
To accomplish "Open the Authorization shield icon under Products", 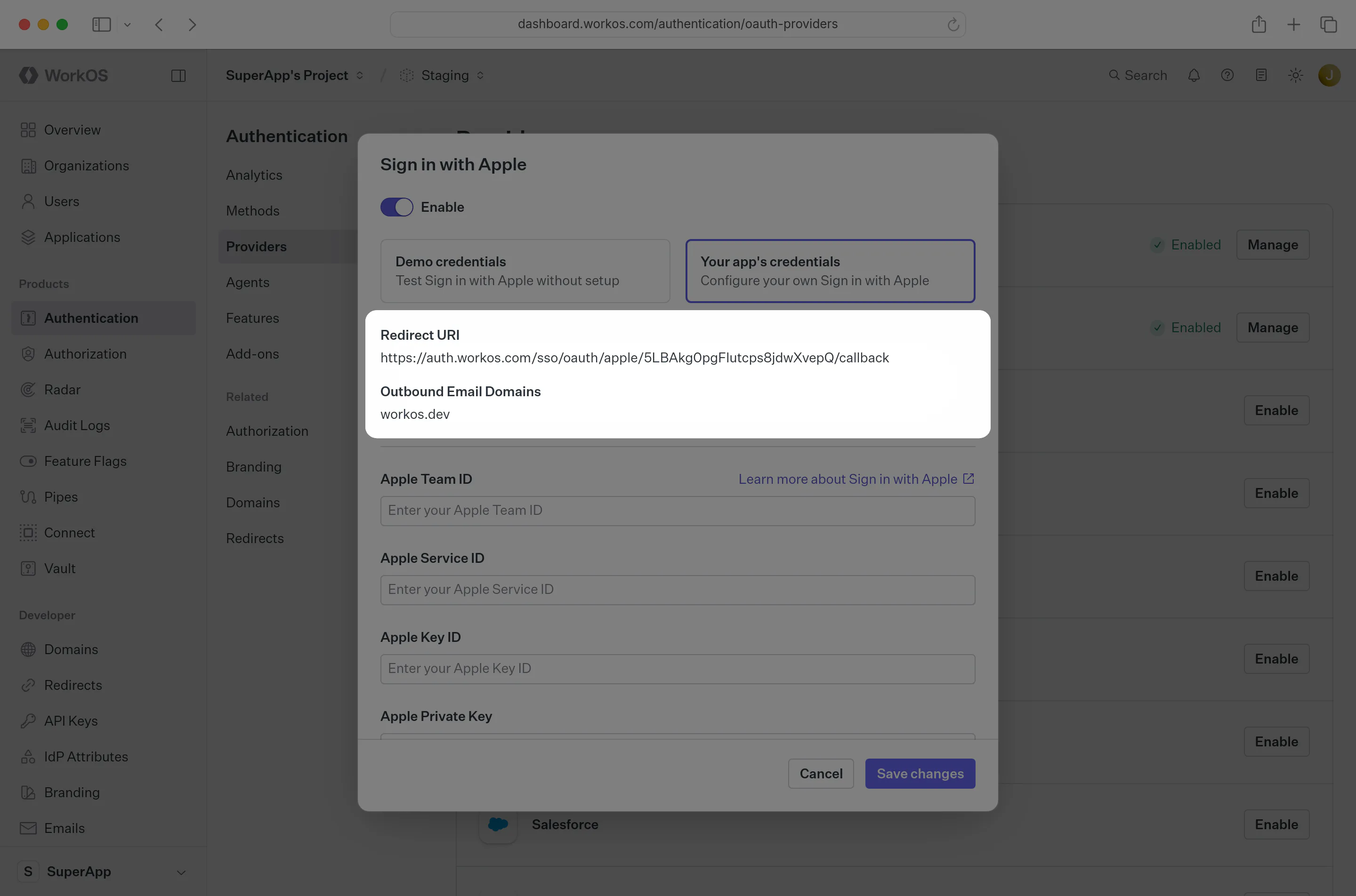I will click(28, 354).
